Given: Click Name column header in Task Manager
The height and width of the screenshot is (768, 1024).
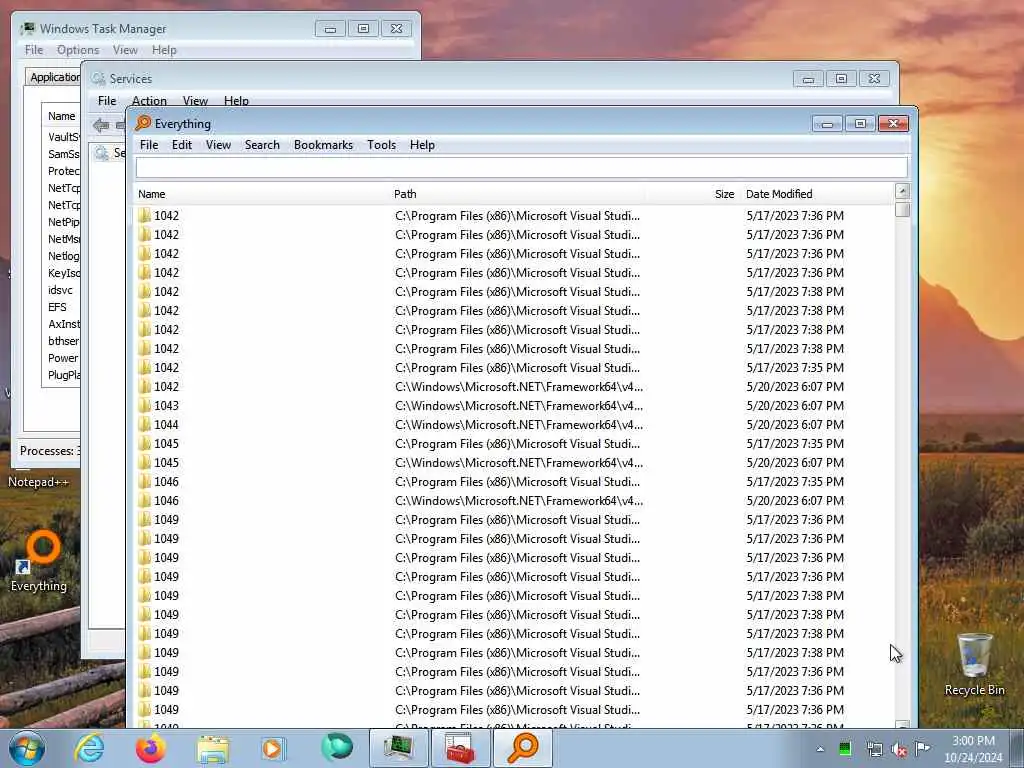Looking at the screenshot, I should point(61,116).
